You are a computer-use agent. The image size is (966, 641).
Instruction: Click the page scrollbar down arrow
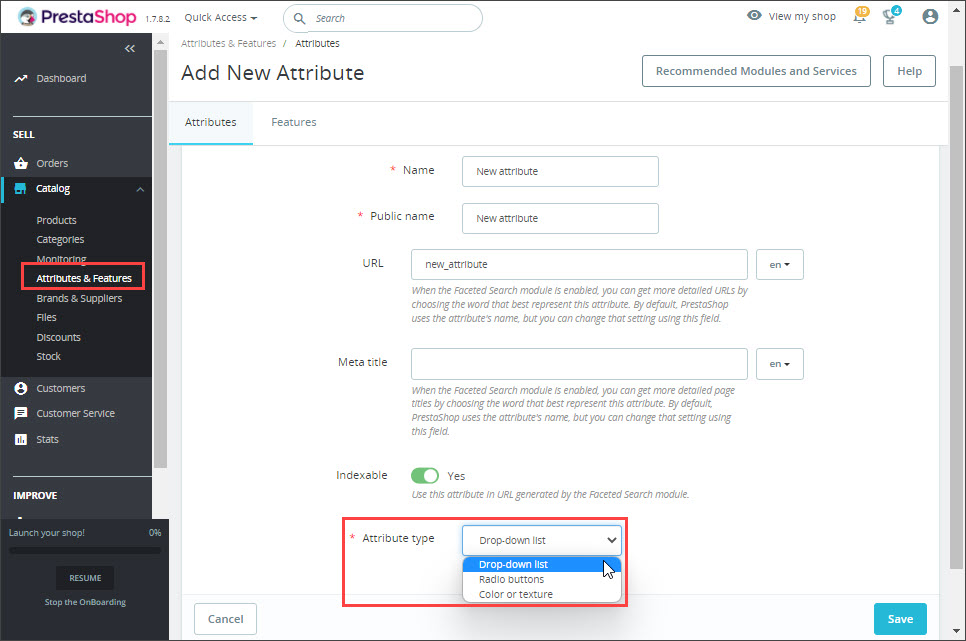click(956, 631)
